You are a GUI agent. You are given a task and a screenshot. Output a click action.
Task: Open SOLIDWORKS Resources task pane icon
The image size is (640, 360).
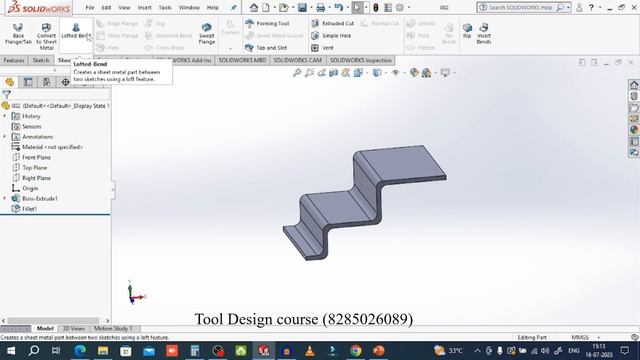point(633,85)
